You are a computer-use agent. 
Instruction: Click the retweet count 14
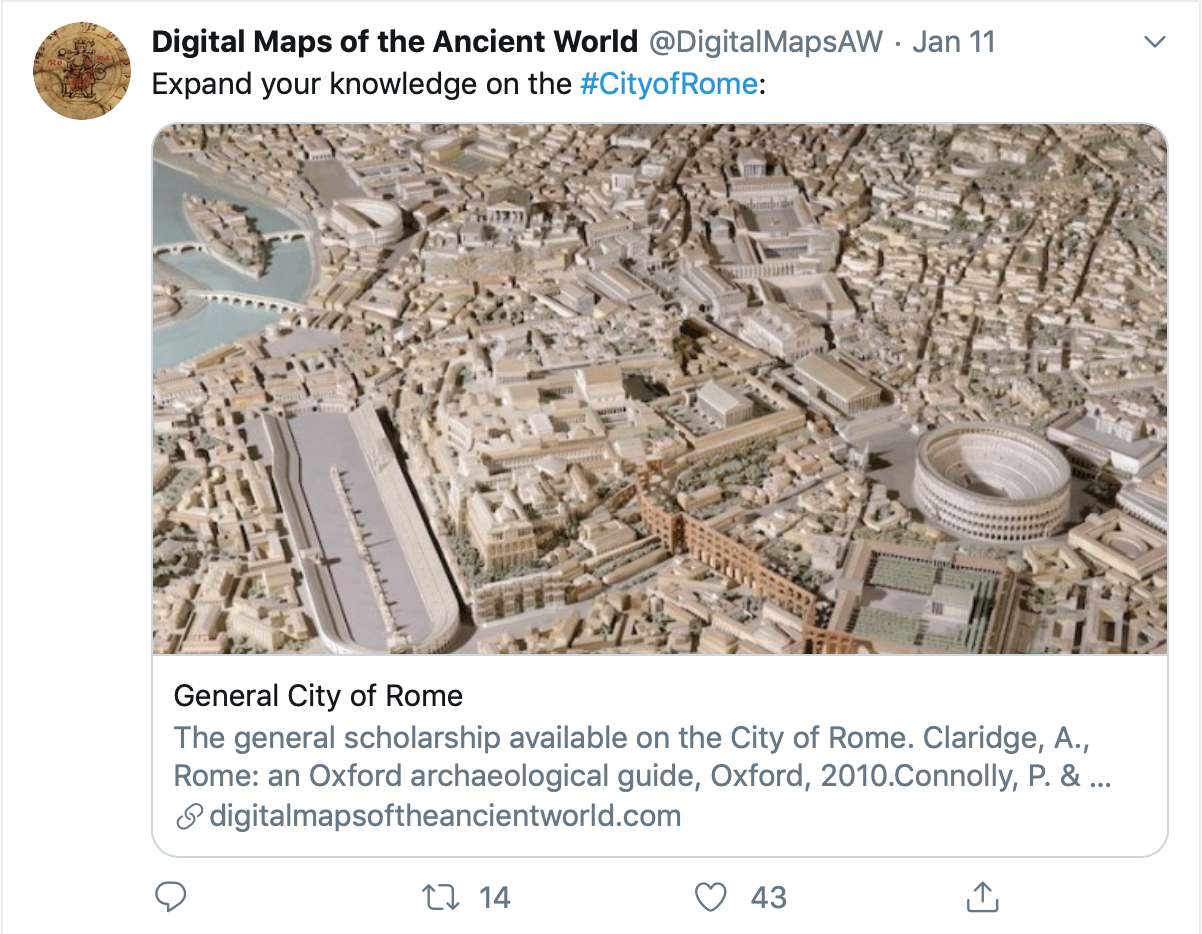point(494,897)
